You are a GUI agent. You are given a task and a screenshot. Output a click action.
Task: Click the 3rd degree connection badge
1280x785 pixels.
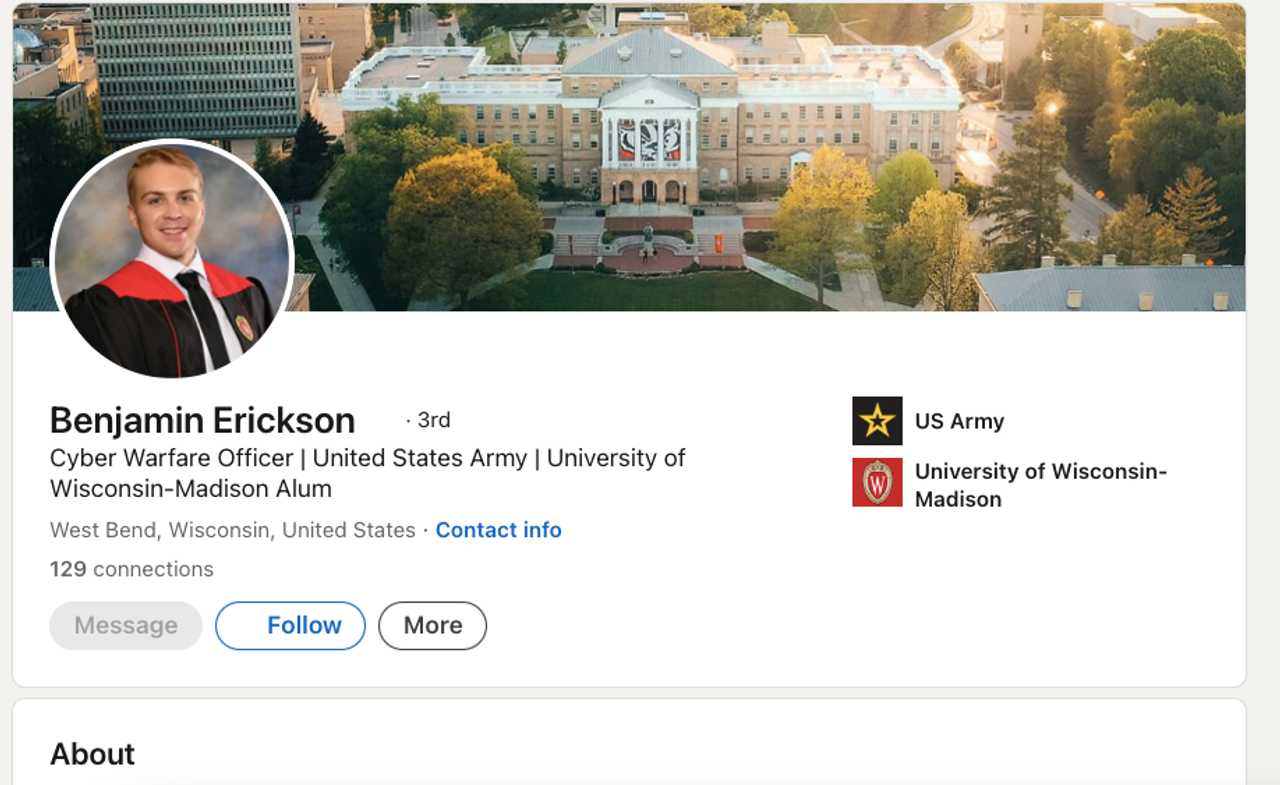click(x=430, y=420)
